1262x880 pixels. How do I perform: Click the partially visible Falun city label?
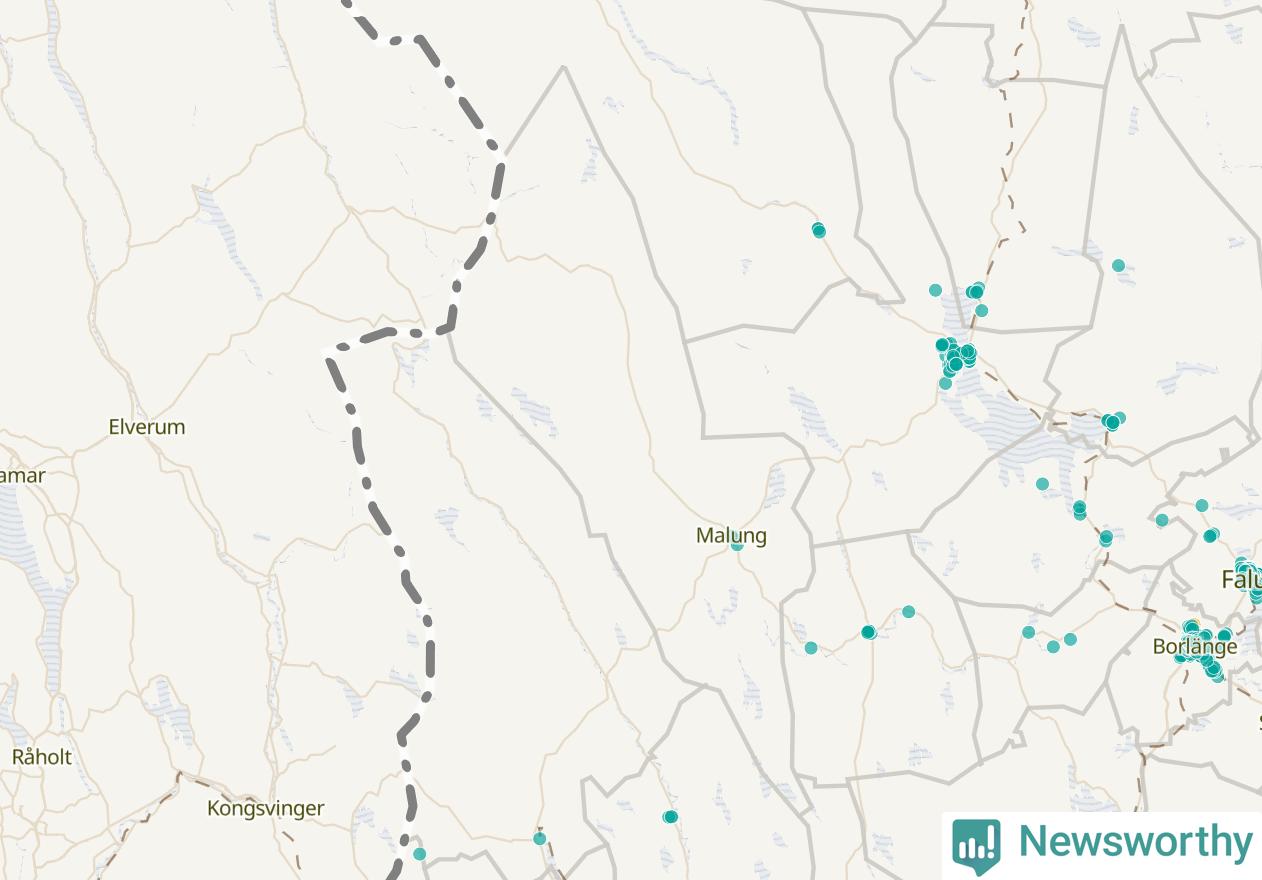[x=1241, y=579]
